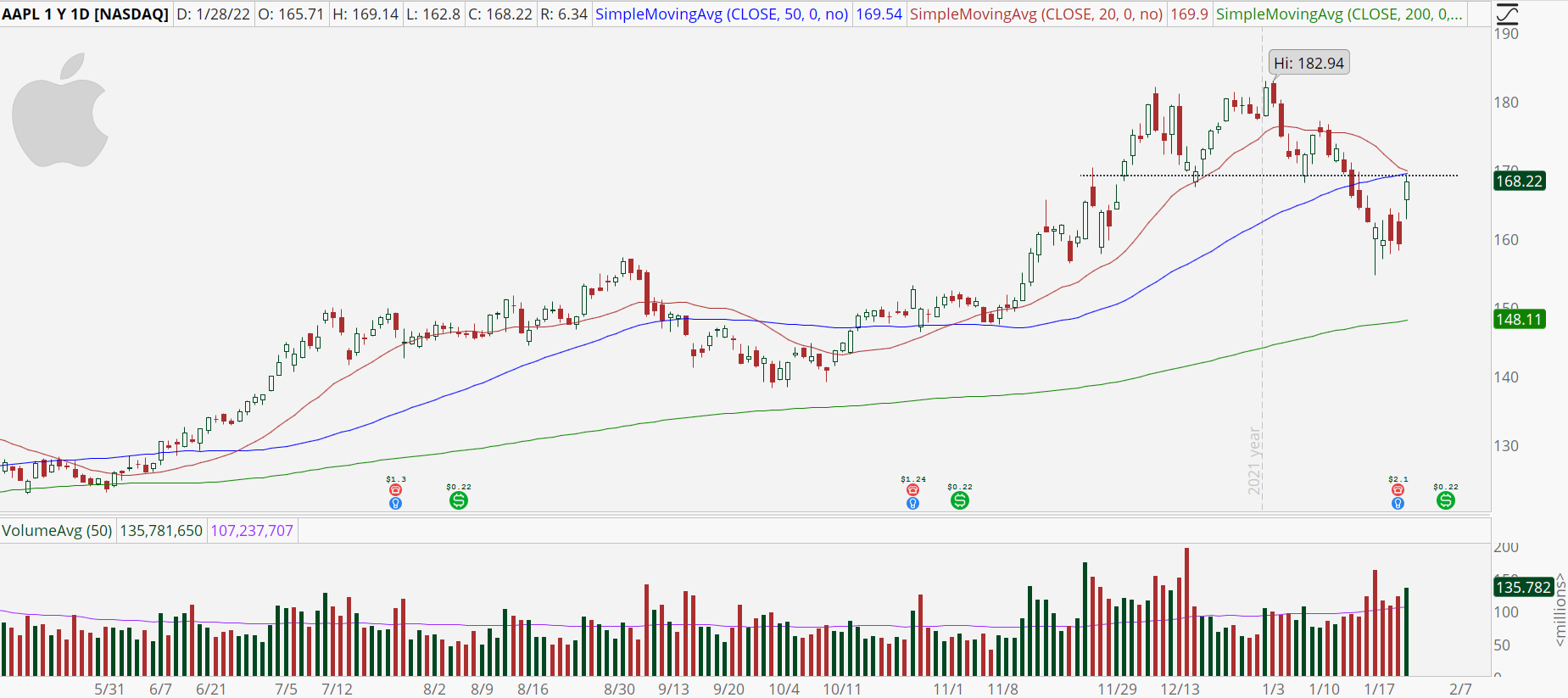This screenshot has width=1568, height=698.
Task: Select the AAPL 1 Y 1D [NASDAQ] title
Action: 86,14
